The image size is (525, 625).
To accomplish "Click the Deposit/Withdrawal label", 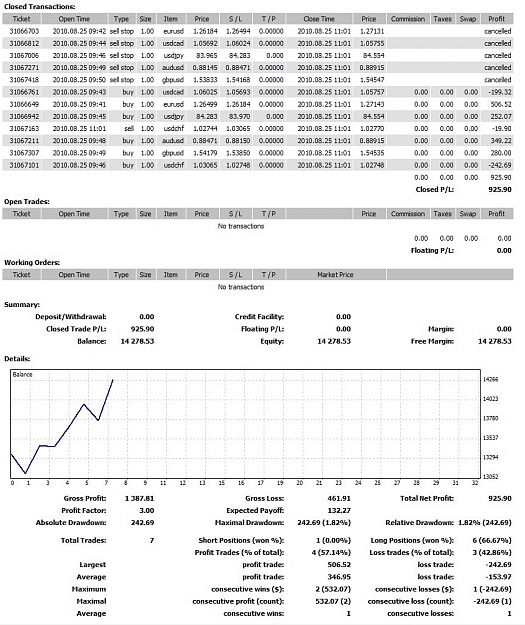I will point(71,316).
